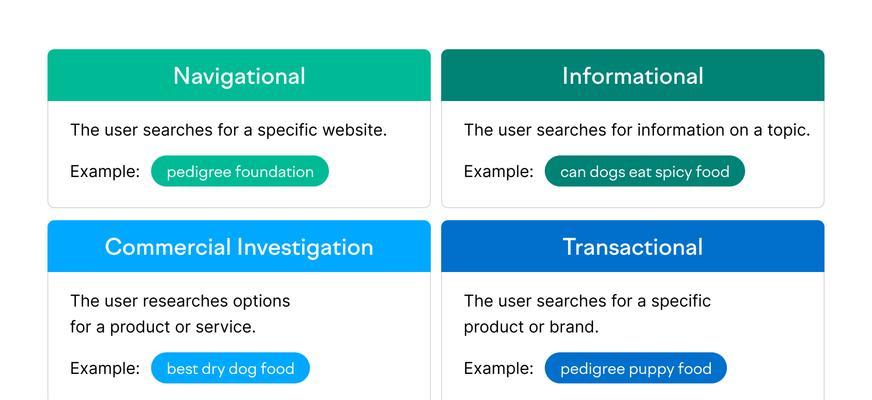The width and height of the screenshot is (872, 400).
Task: Click the 'pedigree puppy food' pill
Action: [x=636, y=368]
